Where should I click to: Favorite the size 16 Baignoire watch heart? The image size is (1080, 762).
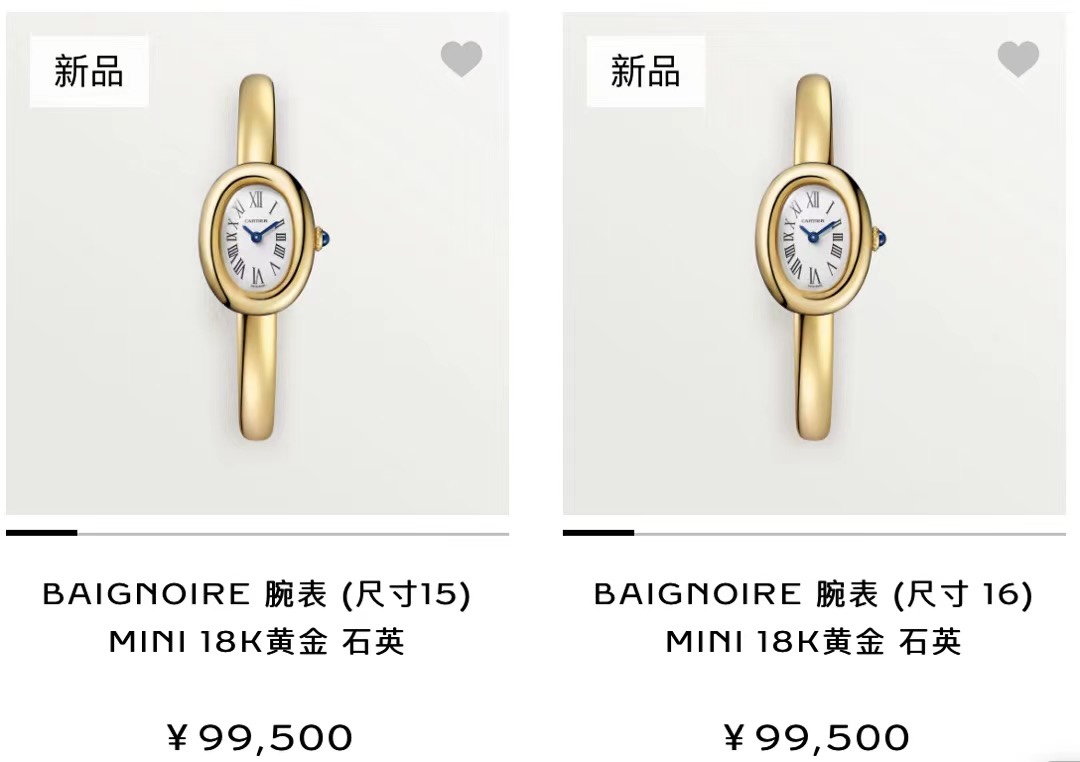tap(1018, 59)
